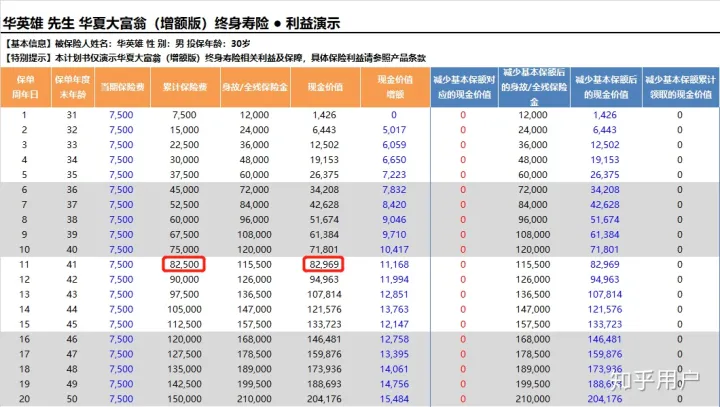Click cash value increase 6,650
The width and height of the screenshot is (720, 407).
[x=394, y=160]
